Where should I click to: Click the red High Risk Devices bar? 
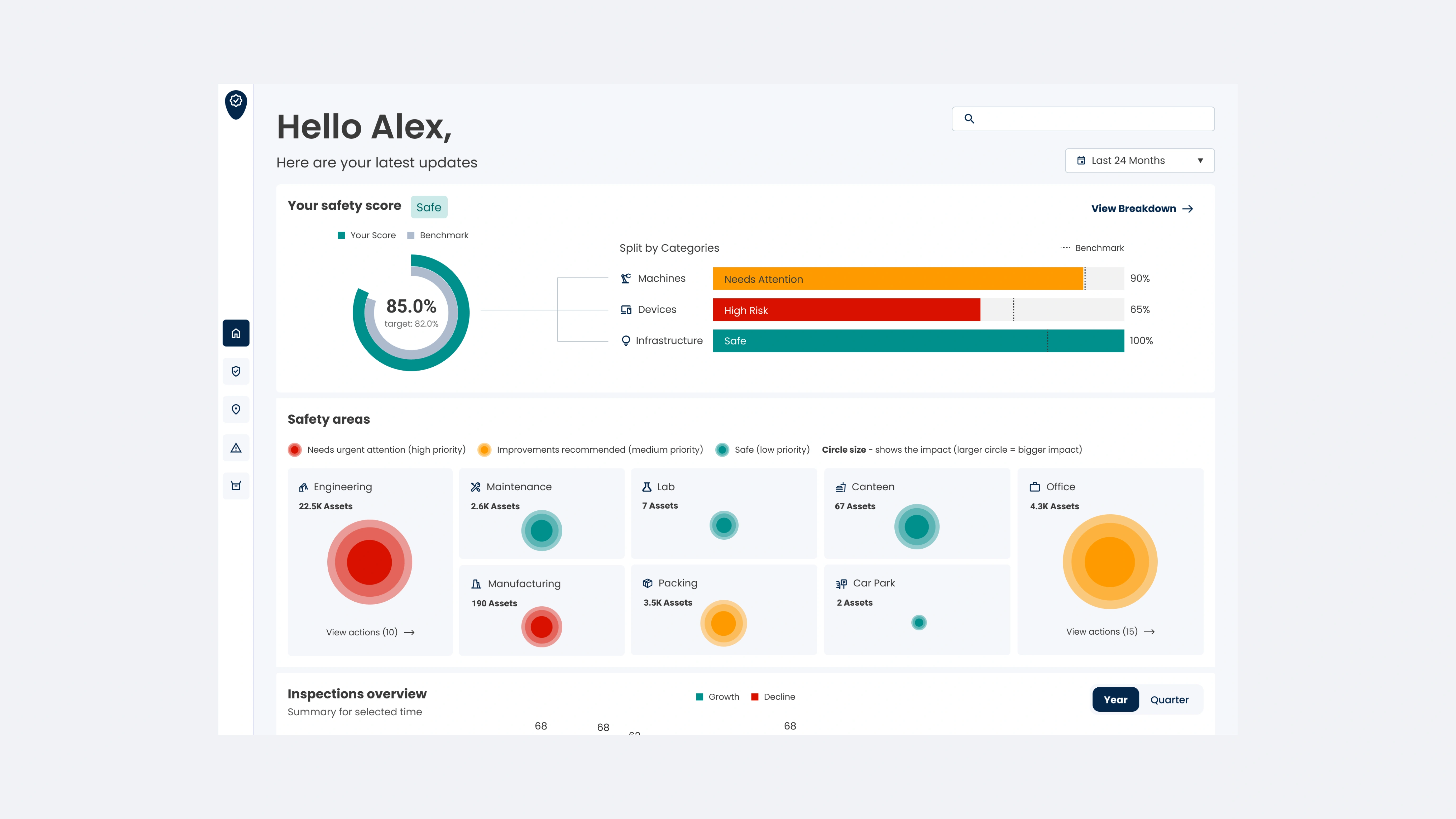[x=846, y=310]
